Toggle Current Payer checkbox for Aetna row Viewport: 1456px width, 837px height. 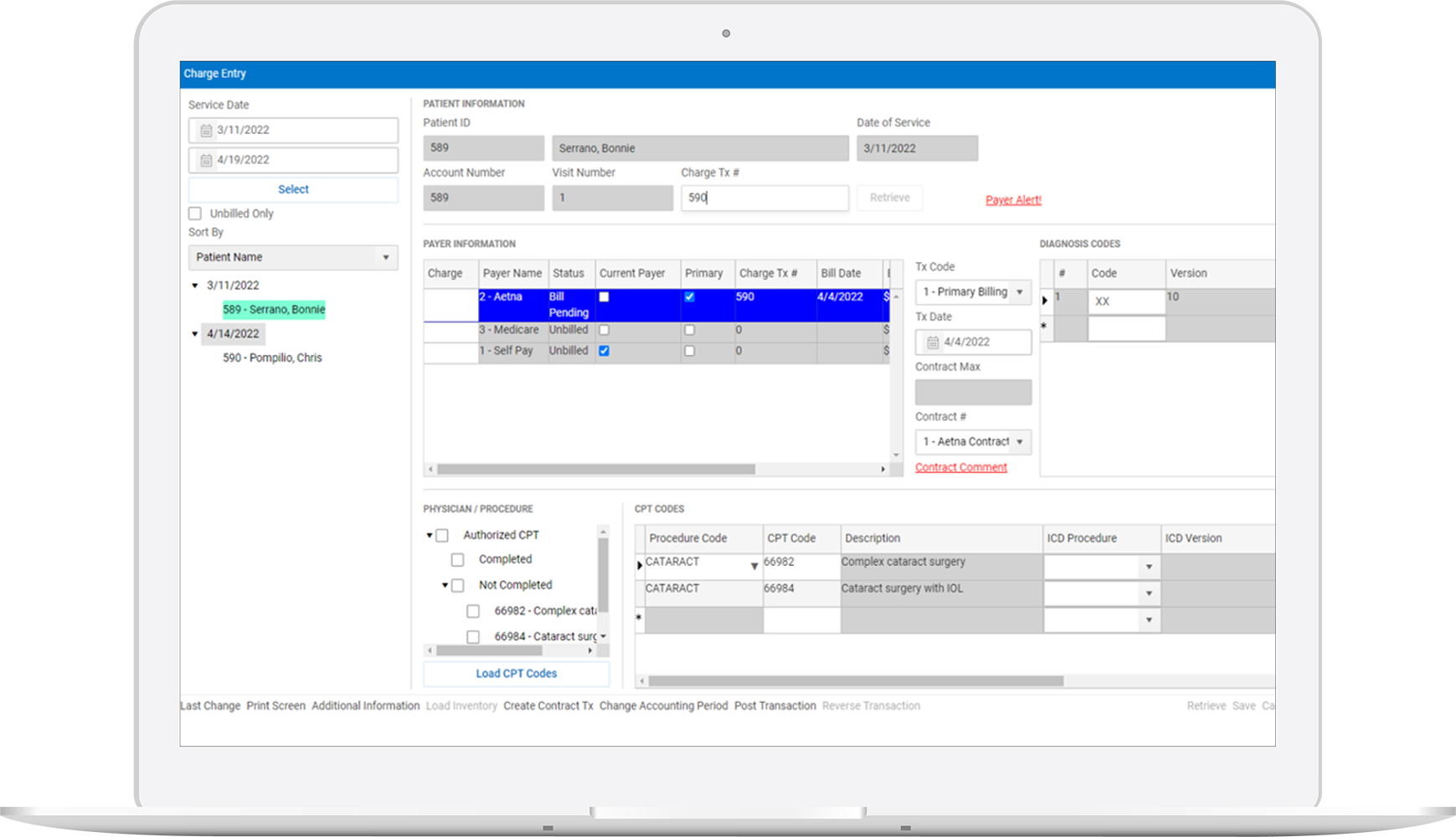(x=604, y=297)
